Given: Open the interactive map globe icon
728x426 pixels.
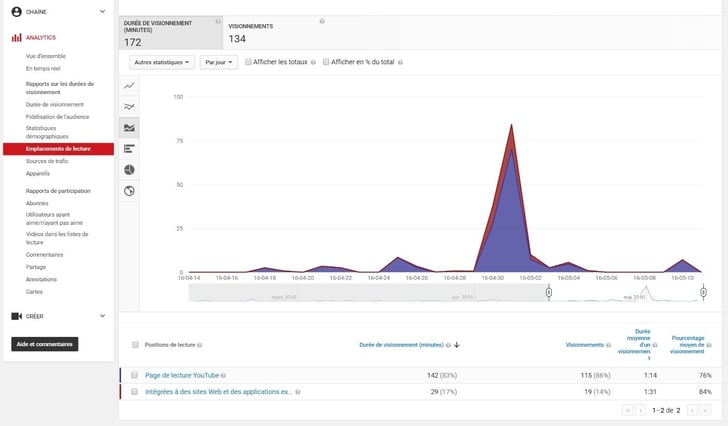Looking at the screenshot, I should [x=129, y=190].
